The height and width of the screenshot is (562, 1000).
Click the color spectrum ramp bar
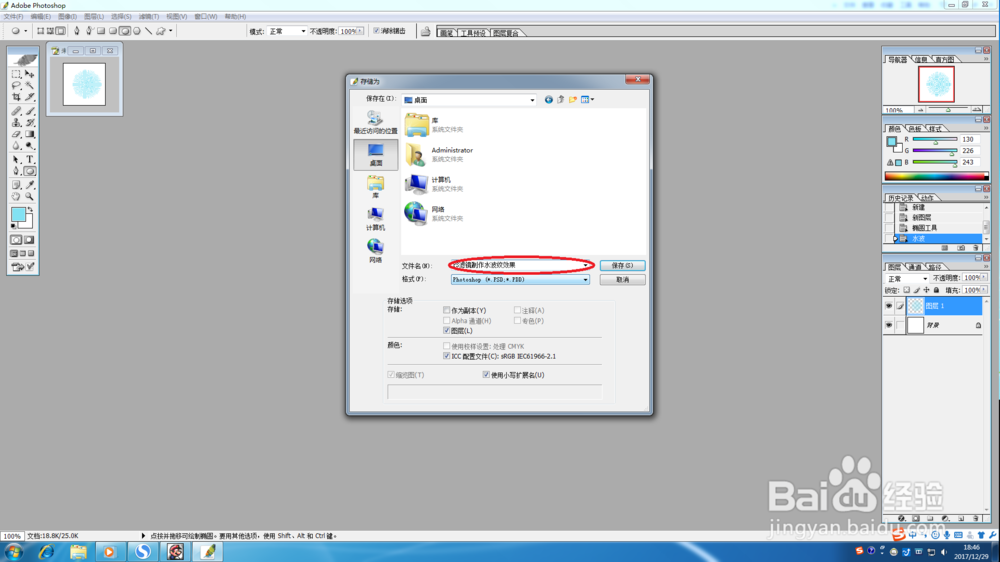[x=936, y=176]
